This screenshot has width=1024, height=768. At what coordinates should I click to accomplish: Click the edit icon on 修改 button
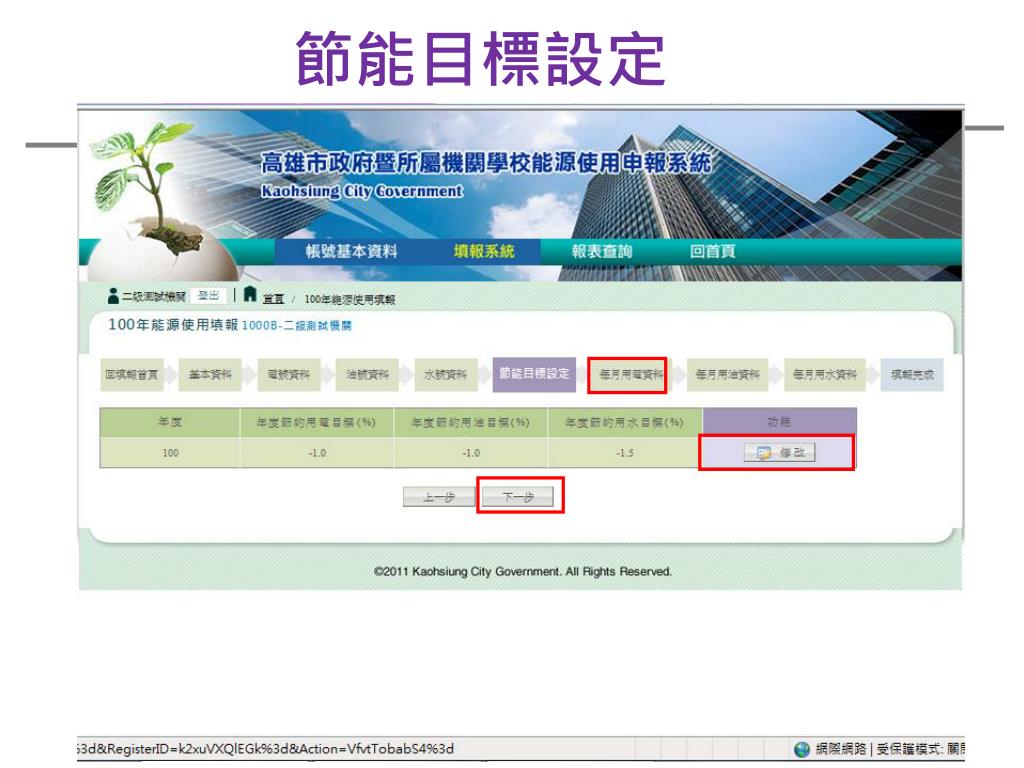(763, 453)
